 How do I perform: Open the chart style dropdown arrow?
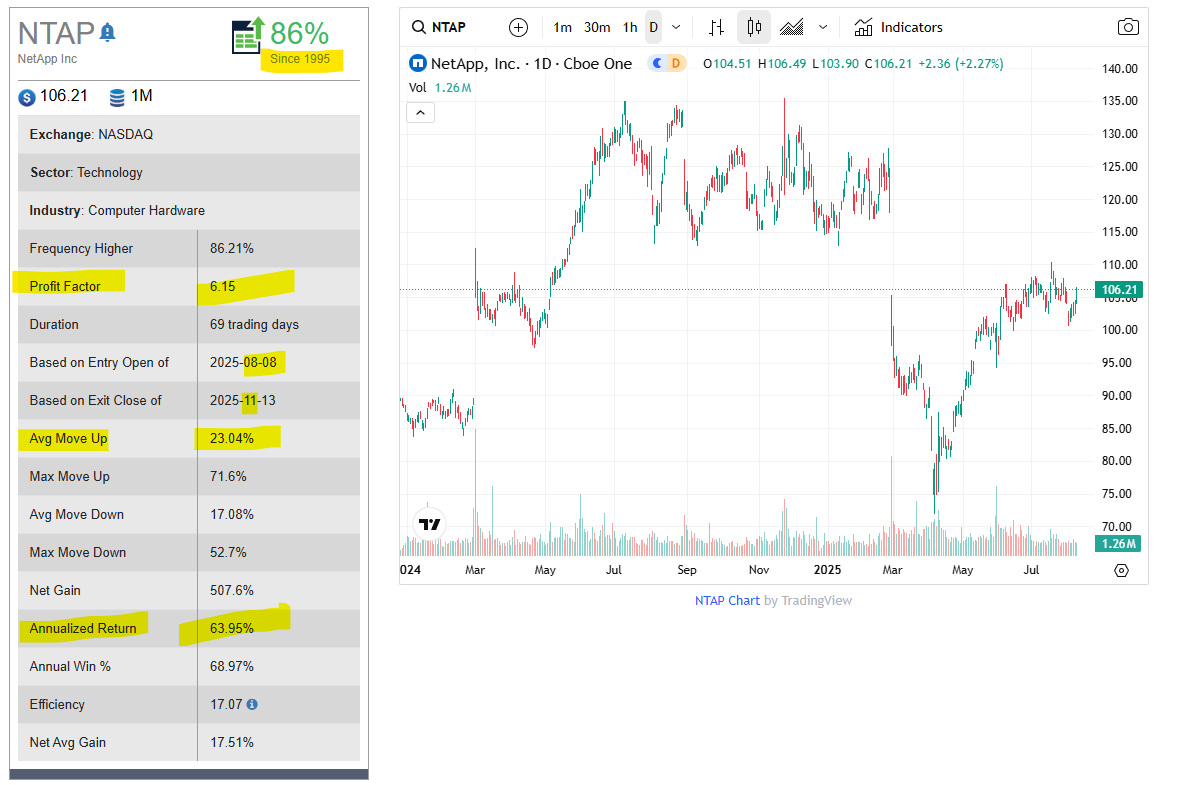823,28
